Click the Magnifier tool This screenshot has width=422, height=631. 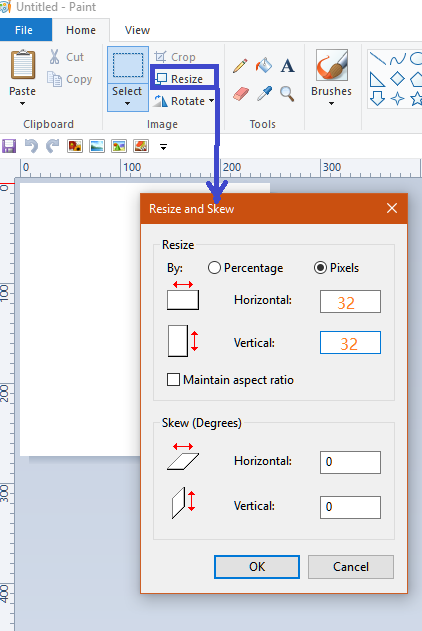pos(287,94)
